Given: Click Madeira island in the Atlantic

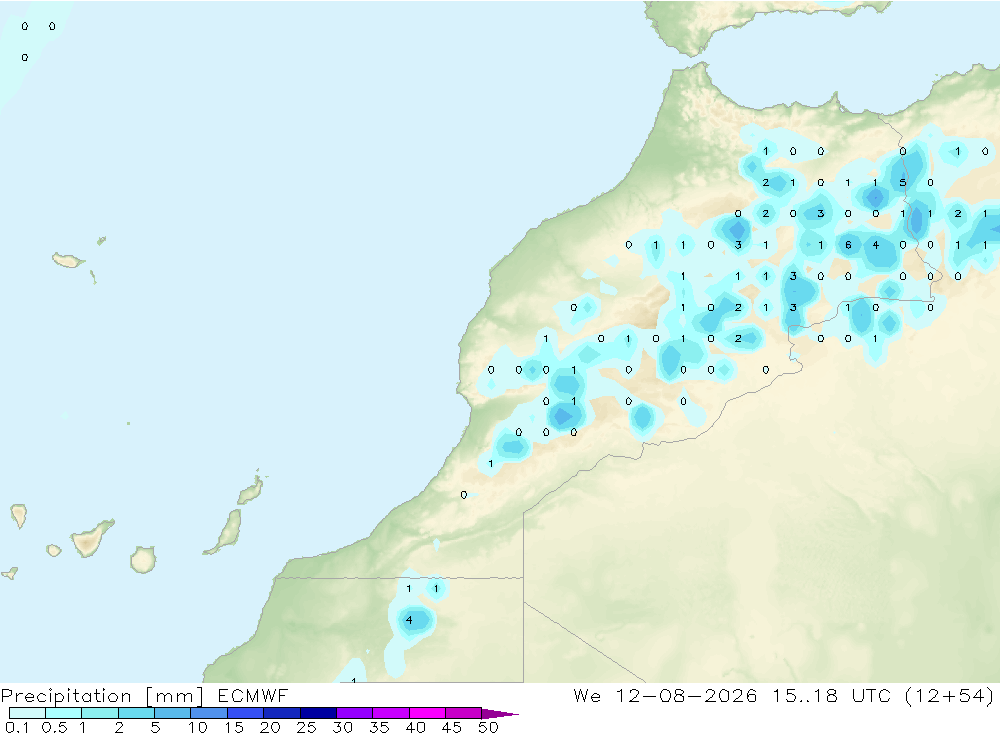Looking at the screenshot, I should pos(68,260).
